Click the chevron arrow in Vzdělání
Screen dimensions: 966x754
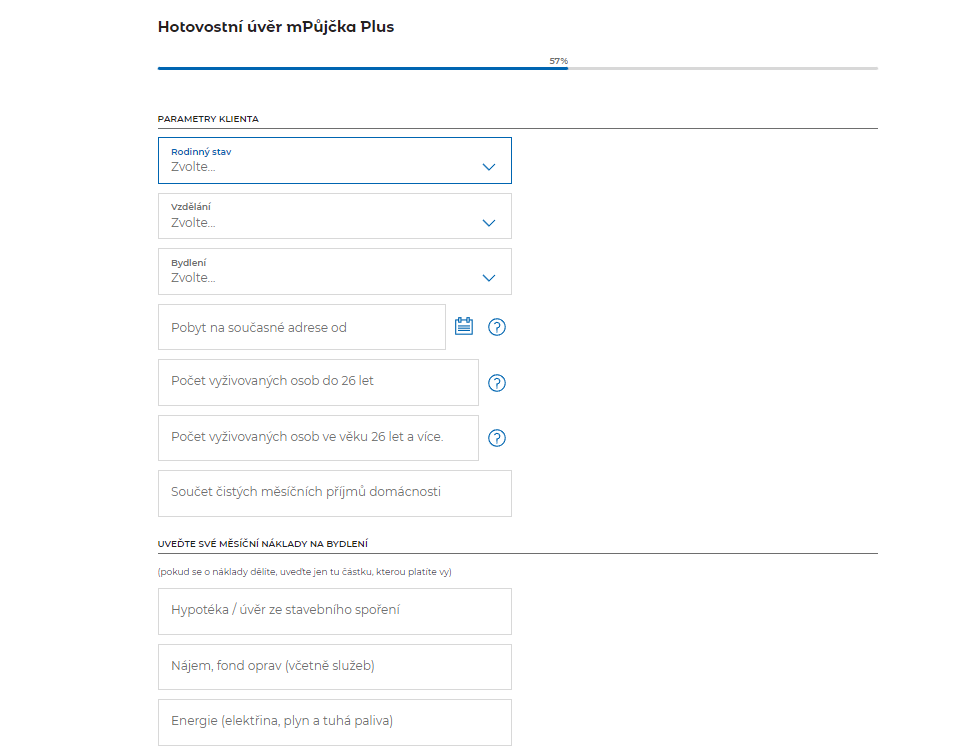click(489, 223)
